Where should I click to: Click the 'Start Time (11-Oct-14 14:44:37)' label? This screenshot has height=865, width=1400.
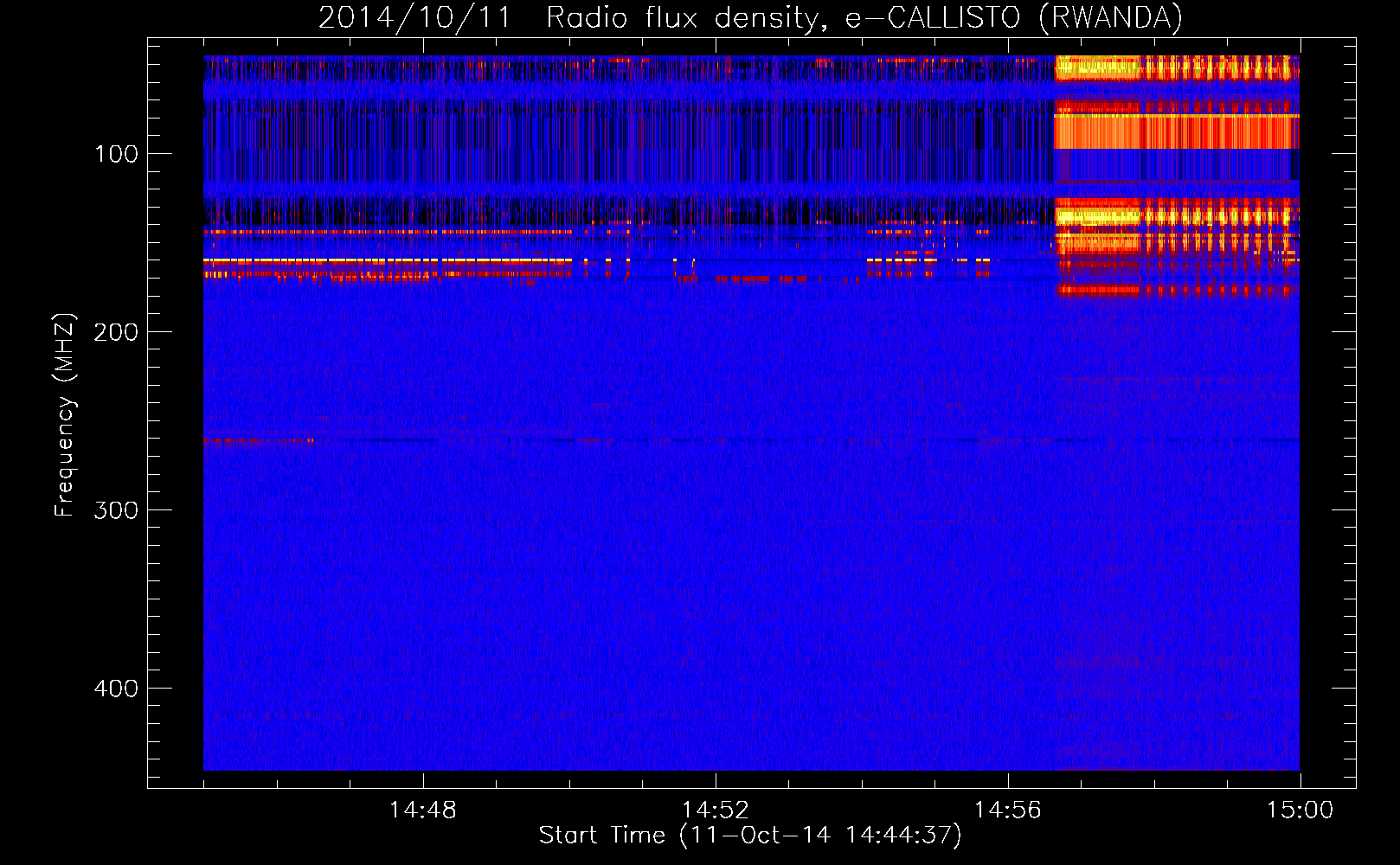coord(750,836)
